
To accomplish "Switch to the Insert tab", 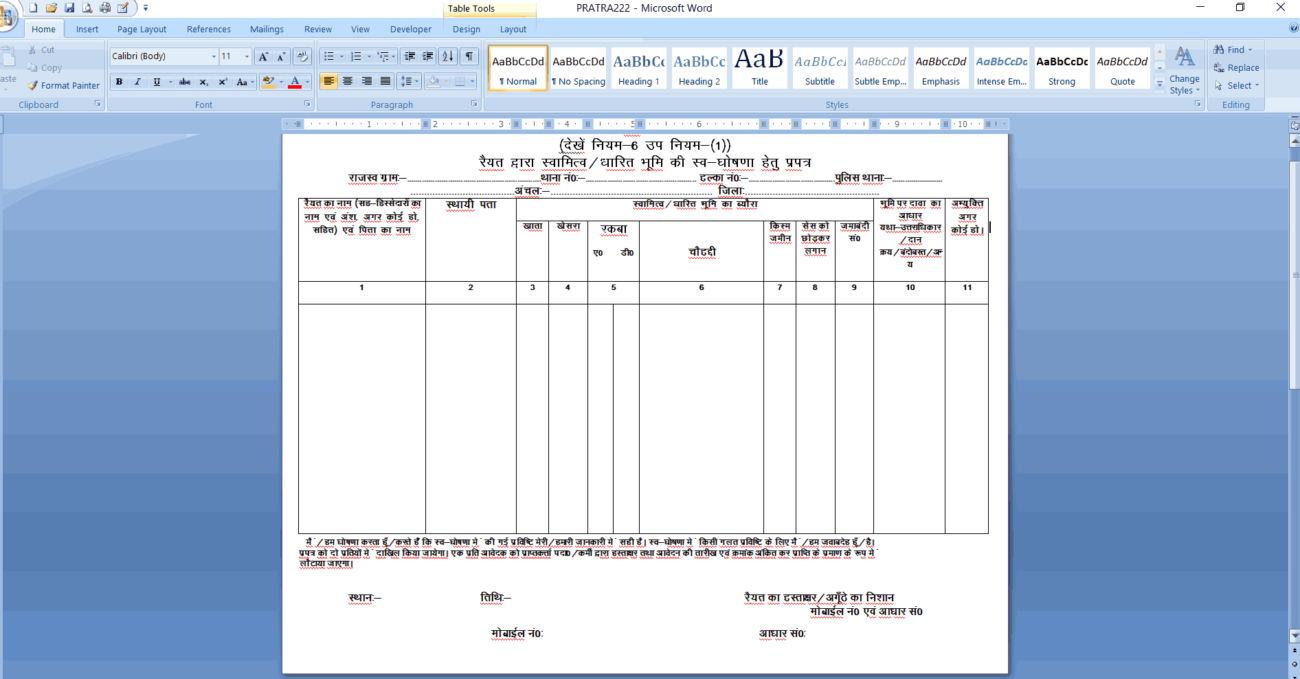I will pyautogui.click(x=87, y=29).
